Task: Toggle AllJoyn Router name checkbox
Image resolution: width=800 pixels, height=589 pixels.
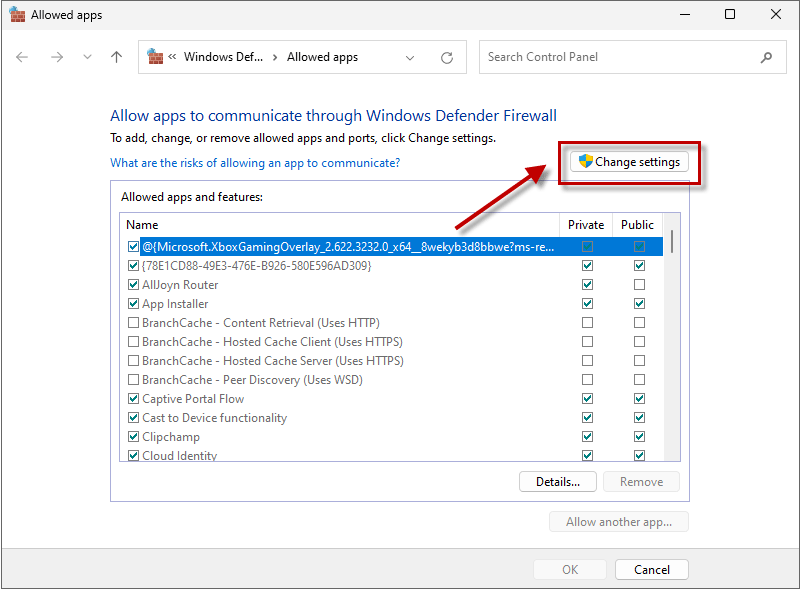Action: [133, 284]
